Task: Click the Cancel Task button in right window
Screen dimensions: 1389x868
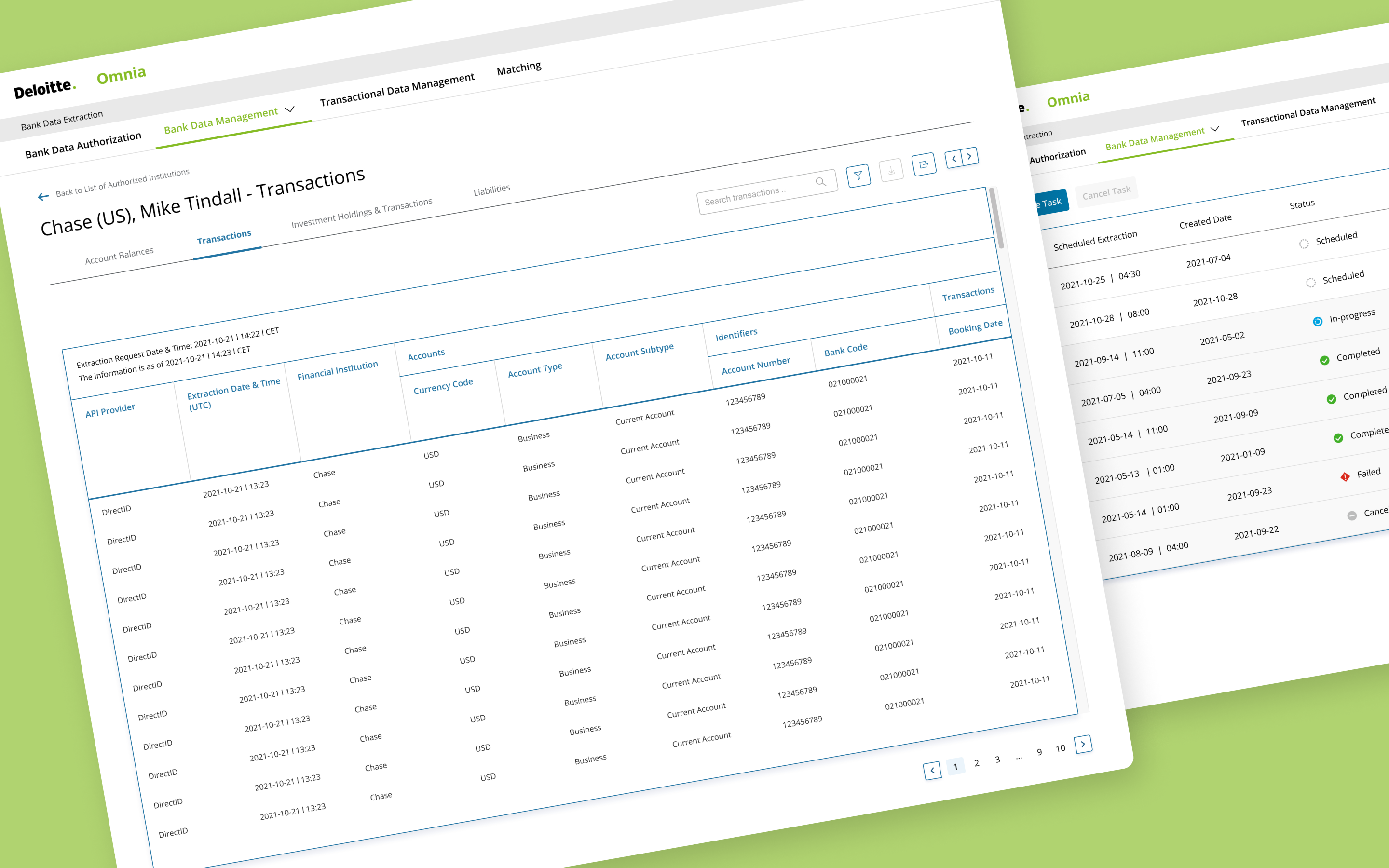Action: [1106, 192]
